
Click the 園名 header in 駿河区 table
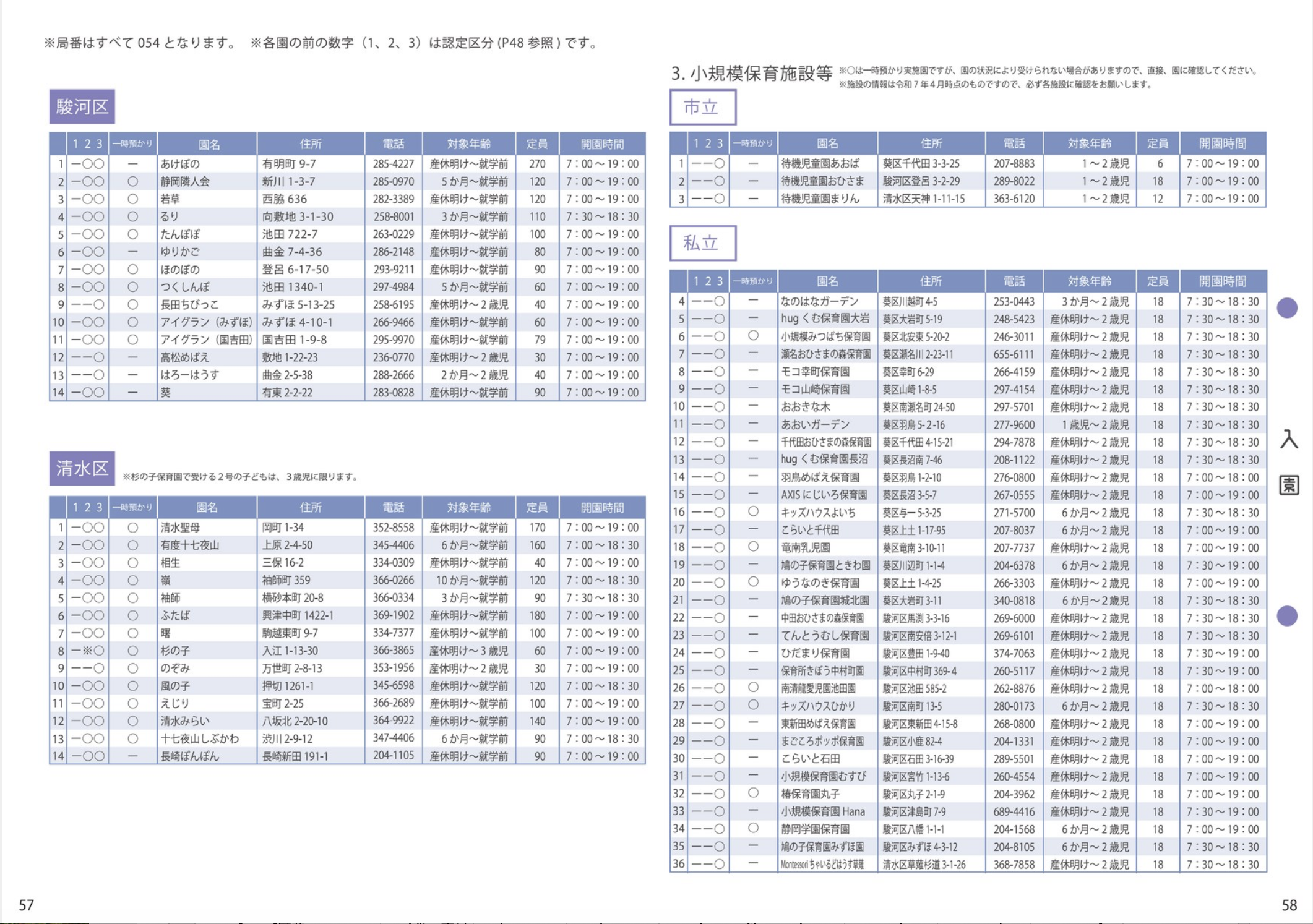[209, 144]
